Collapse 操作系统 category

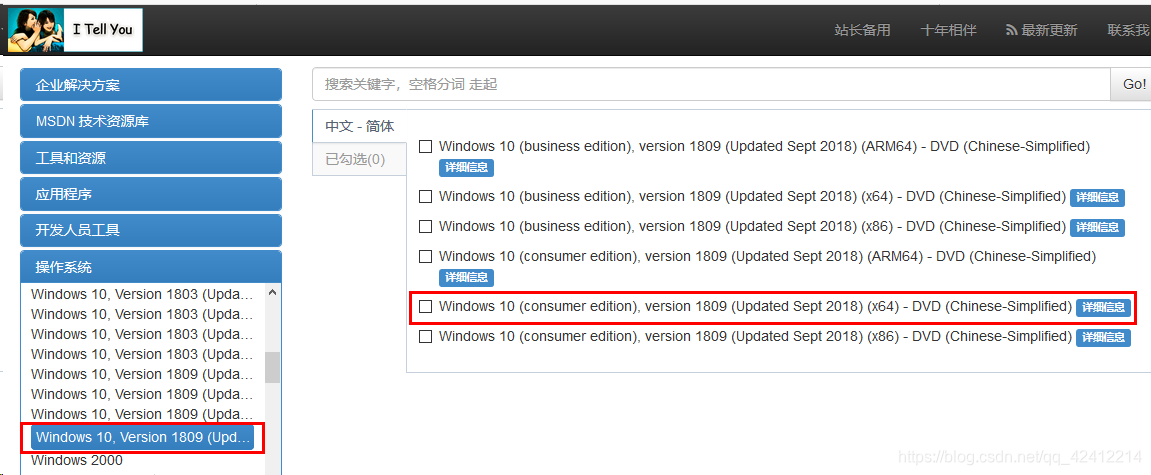point(150,267)
